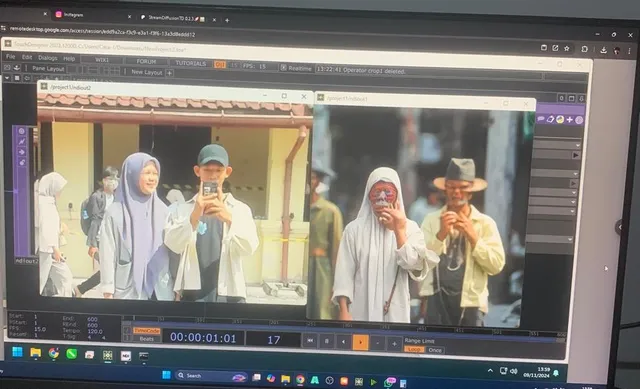
Task: Click the arrow icon on purple node sidebar
Action: tap(22, 152)
